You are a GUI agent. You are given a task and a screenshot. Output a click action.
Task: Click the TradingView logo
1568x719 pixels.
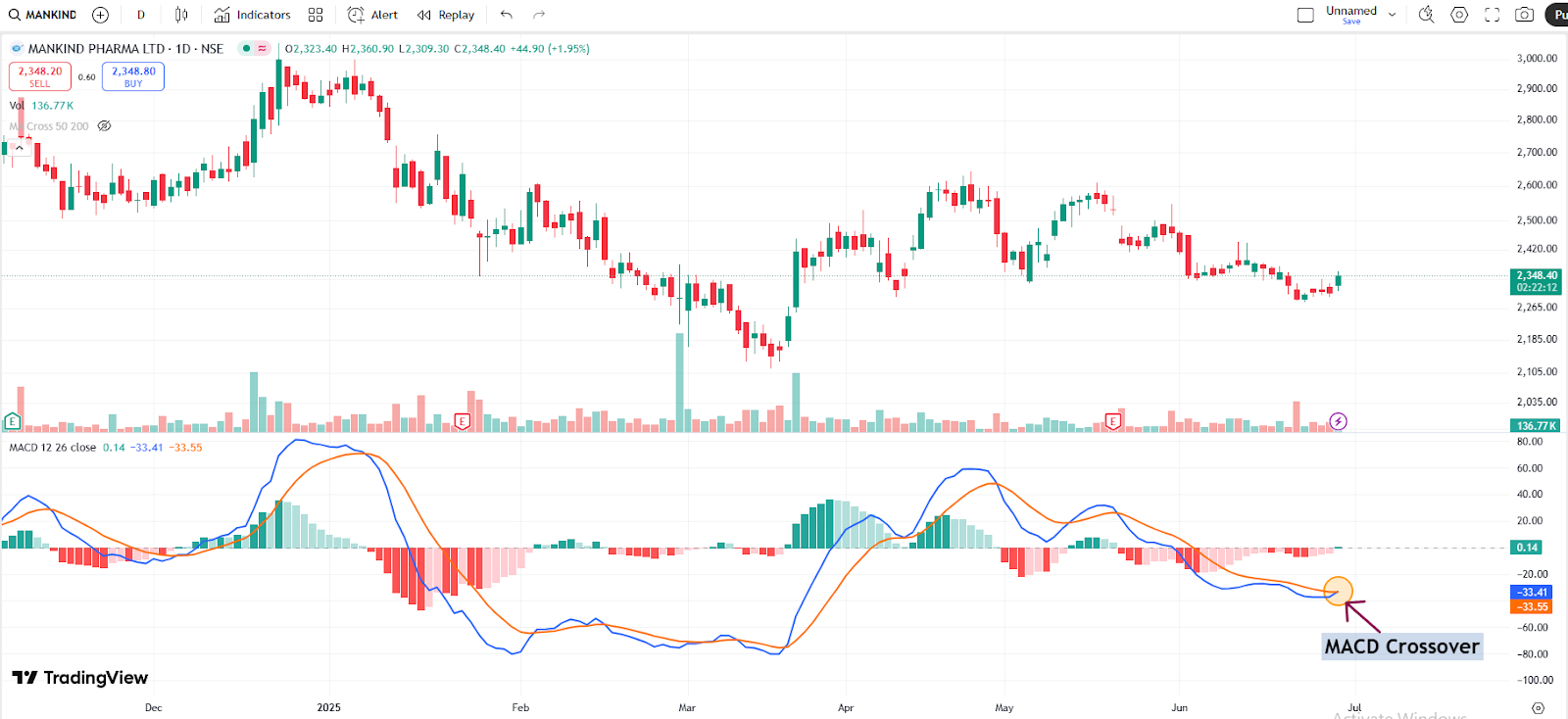point(80,678)
